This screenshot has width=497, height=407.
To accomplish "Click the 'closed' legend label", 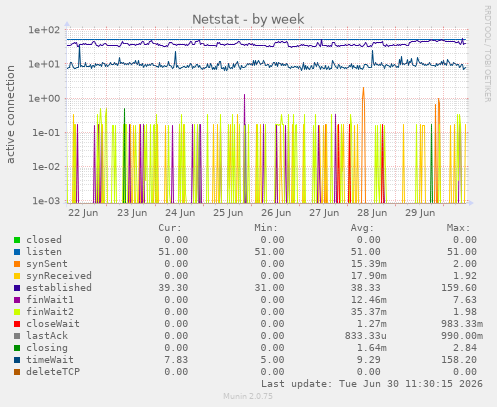I will coord(44,240).
